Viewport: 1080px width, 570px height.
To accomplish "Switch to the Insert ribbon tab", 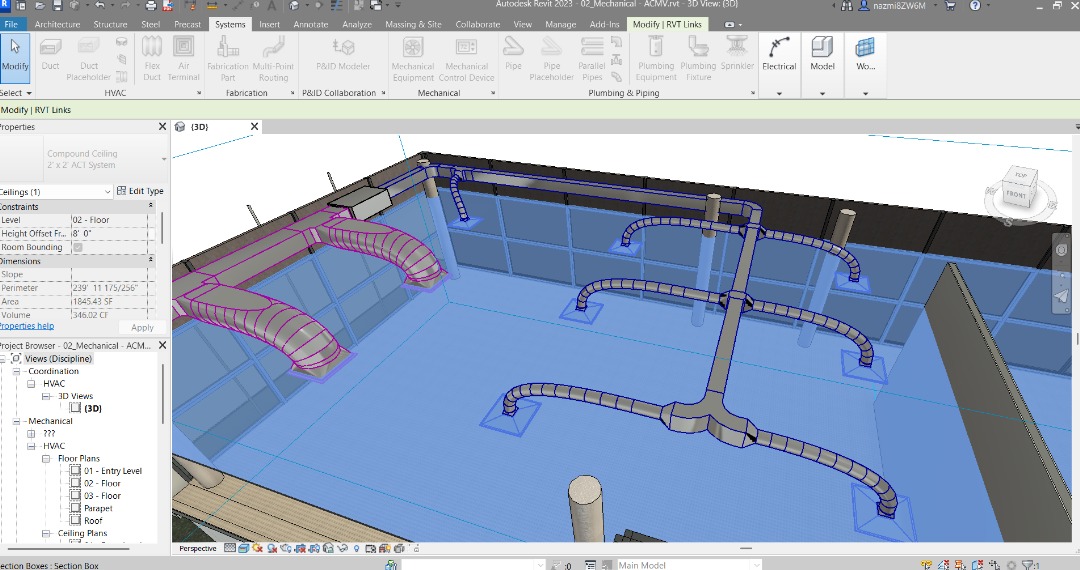I will click(x=269, y=24).
